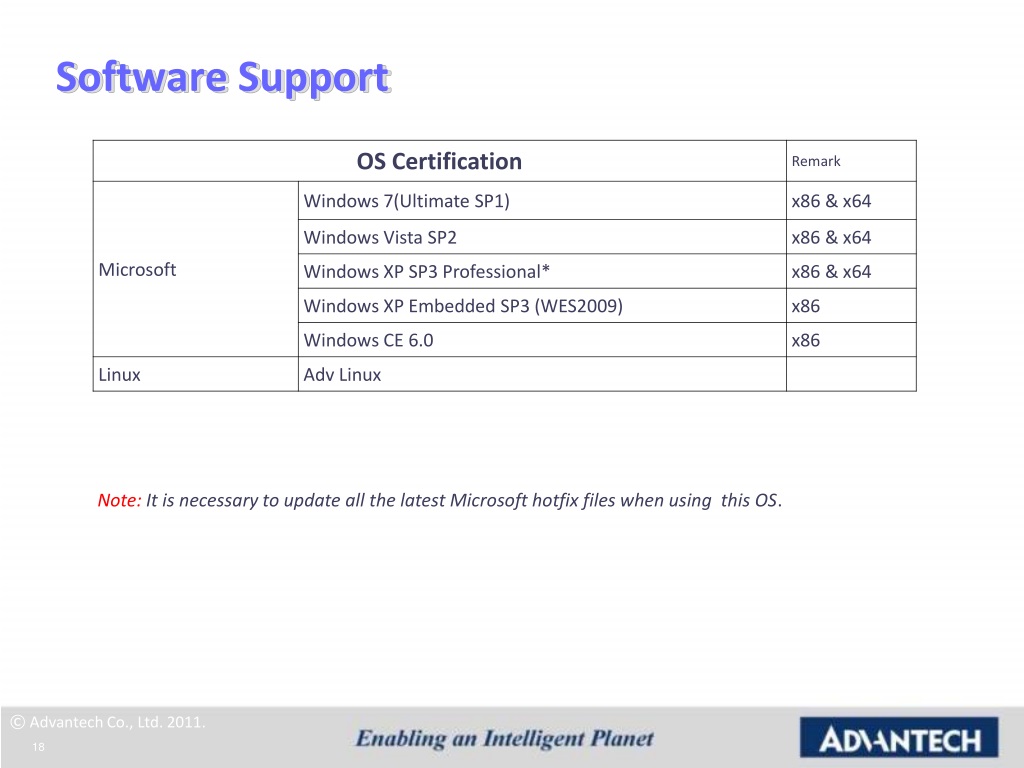
Task: Click the Windows CE 6.0 cell
Action: click(x=542, y=340)
